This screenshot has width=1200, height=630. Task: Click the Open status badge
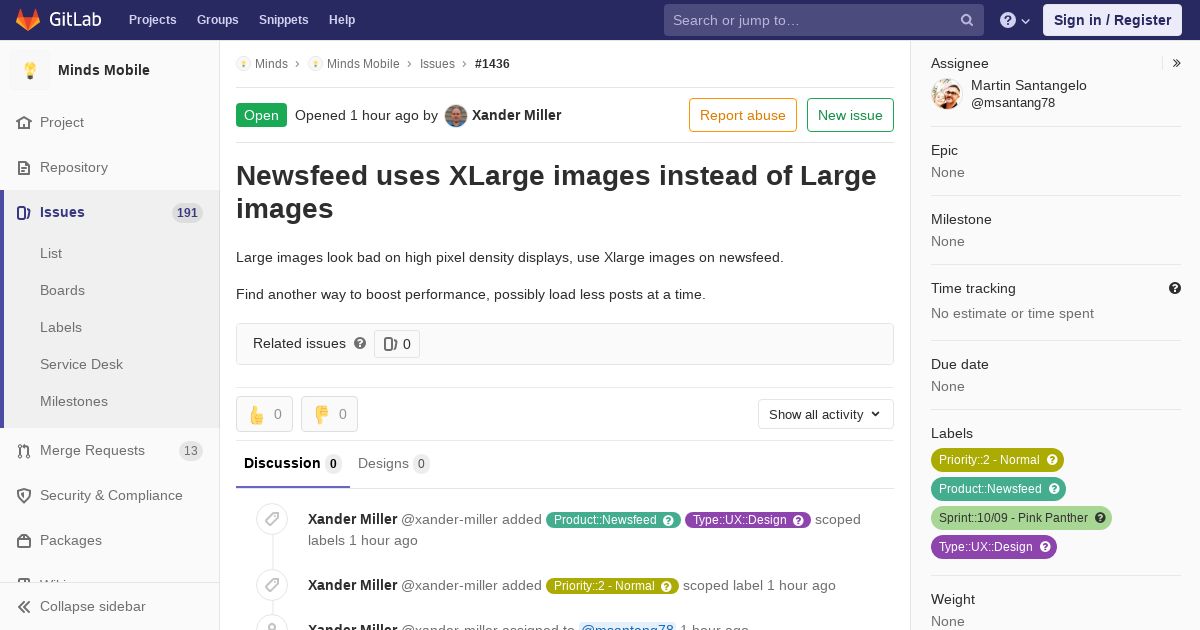tap(261, 115)
